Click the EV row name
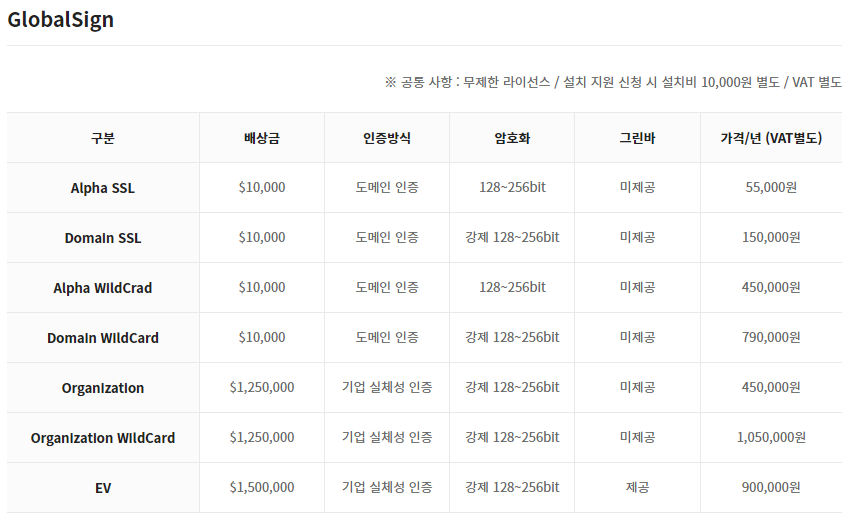 tap(103, 488)
